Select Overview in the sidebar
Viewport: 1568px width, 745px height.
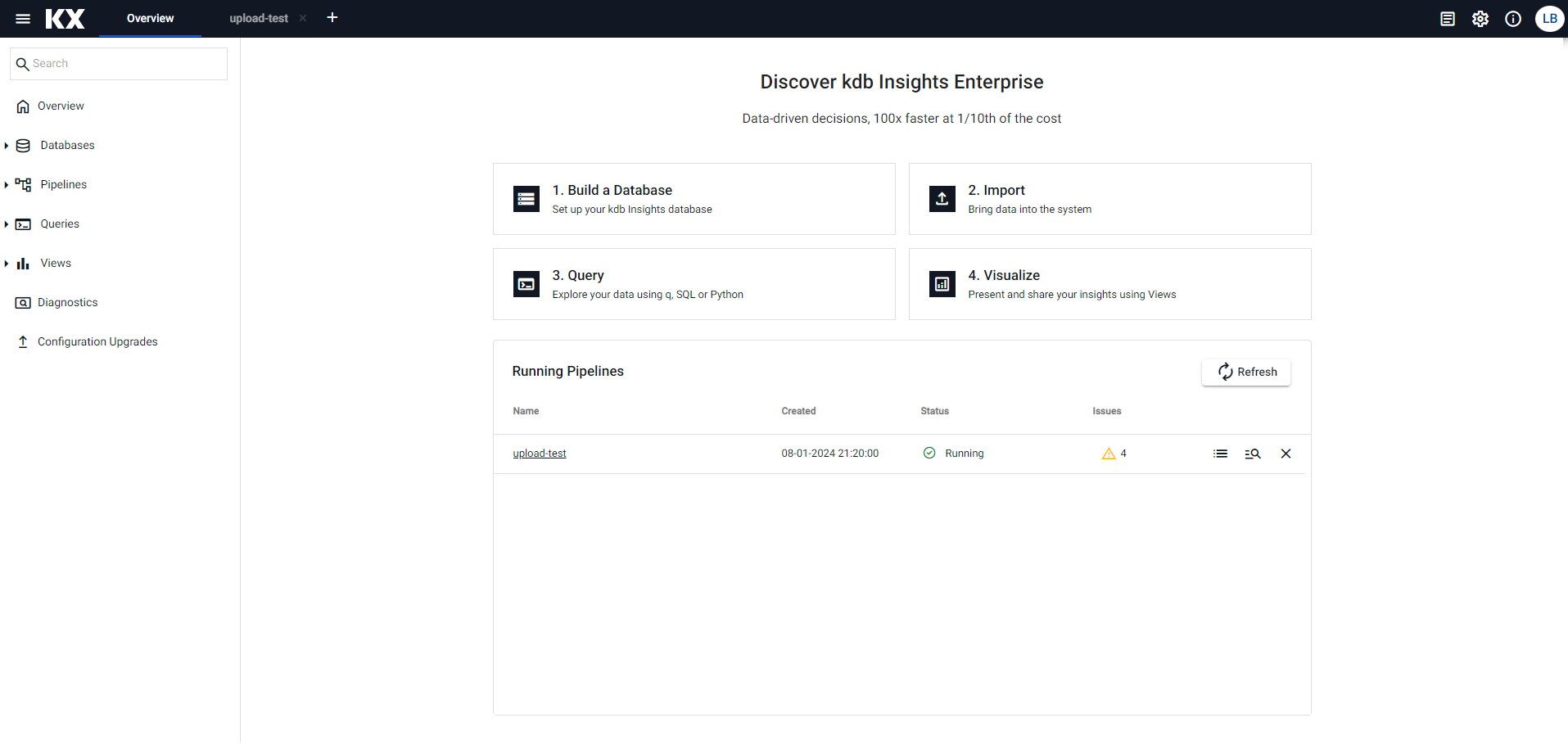coord(61,106)
